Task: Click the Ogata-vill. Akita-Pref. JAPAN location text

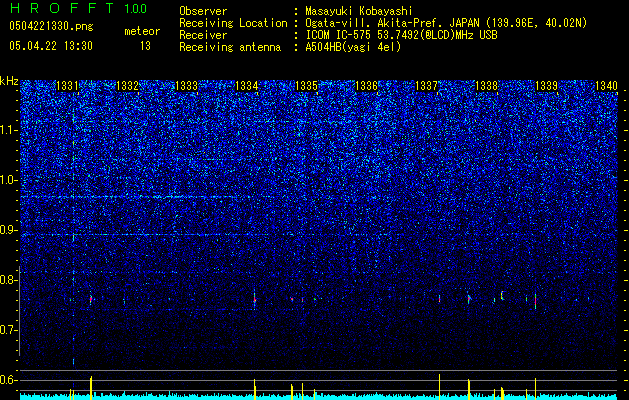Action: [x=446, y=24]
